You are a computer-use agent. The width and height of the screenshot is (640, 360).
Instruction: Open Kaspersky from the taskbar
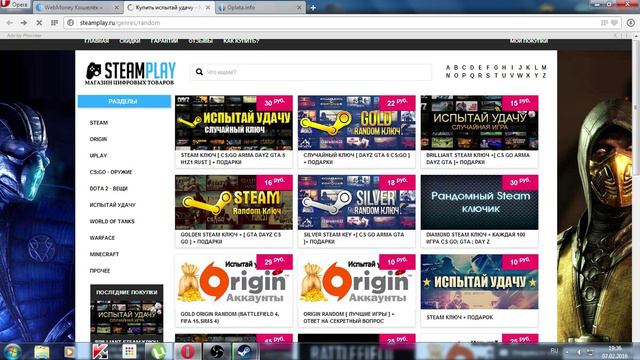100,351
